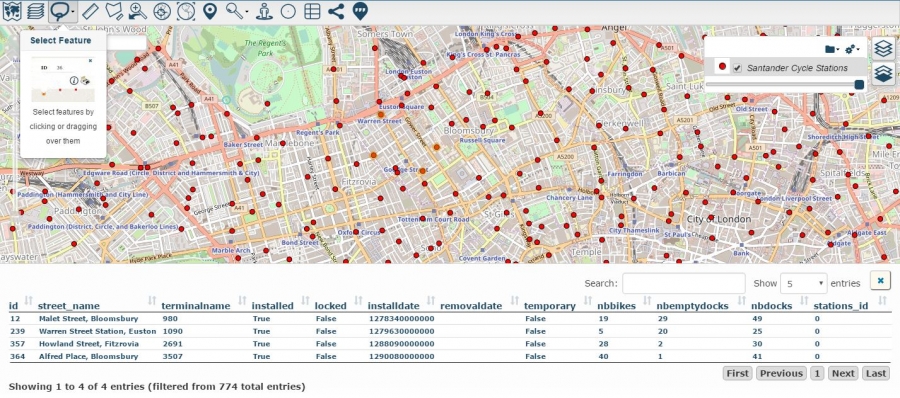The width and height of the screenshot is (900, 398).
Task: Open the world basemap selector icon
Action: pyautogui.click(x=11, y=11)
